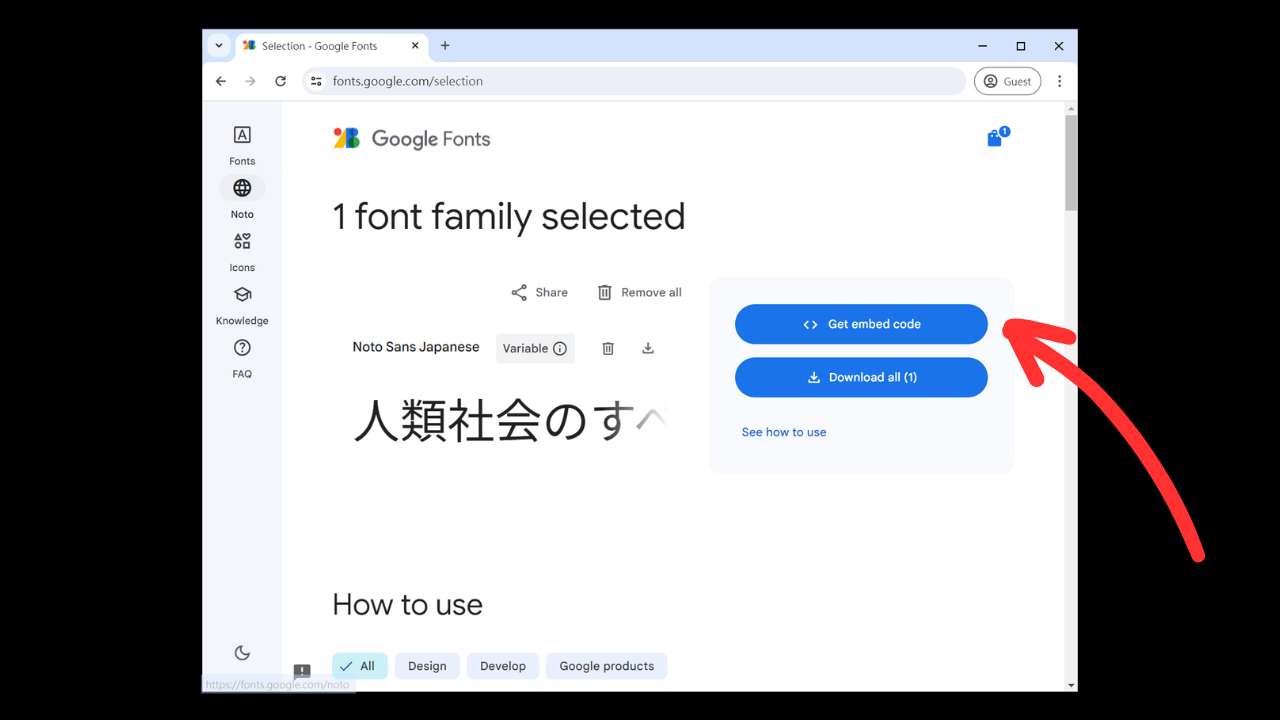Screen dimensions: 1280x720
Task: Download Noto Sans Japanese with download icon
Action: [x=648, y=348]
